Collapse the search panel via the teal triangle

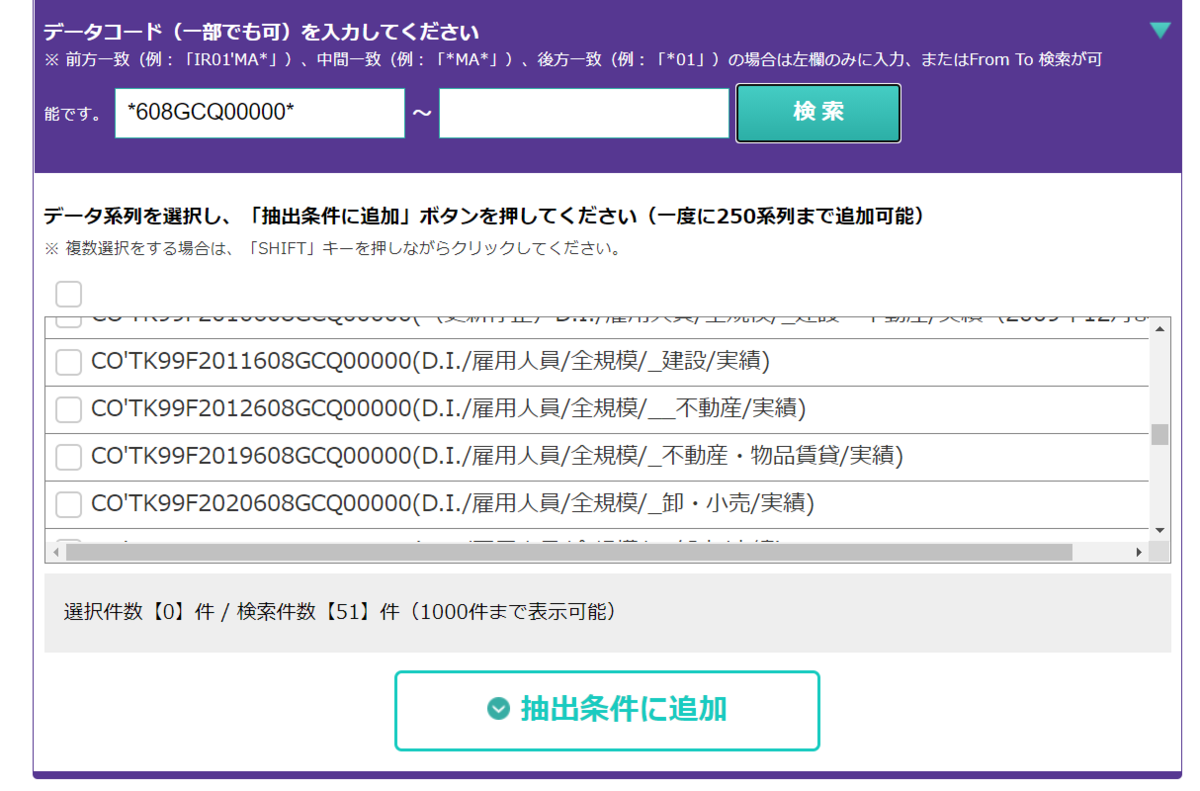click(x=1161, y=30)
